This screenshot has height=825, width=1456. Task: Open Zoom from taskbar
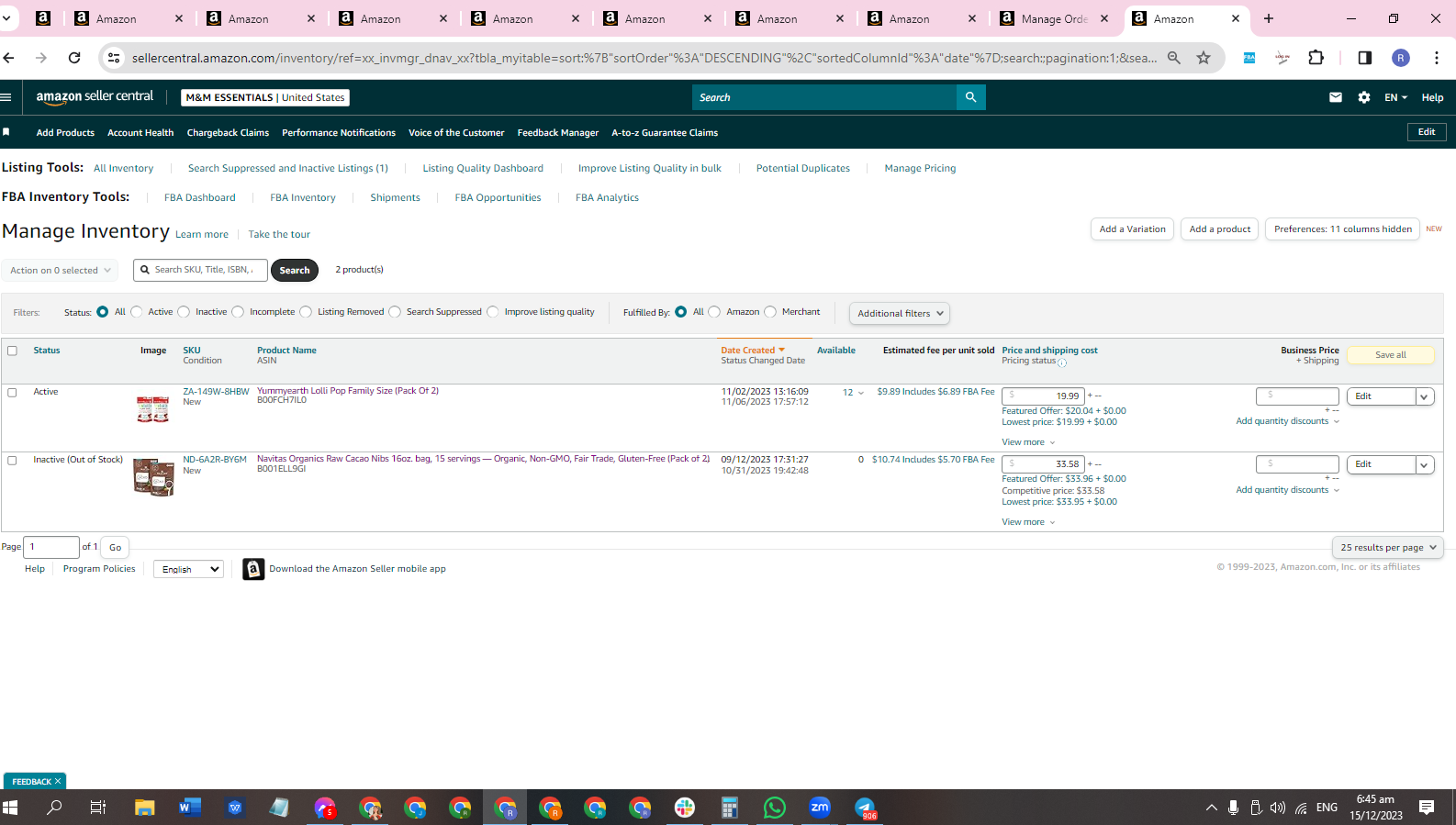pyautogui.click(x=820, y=808)
